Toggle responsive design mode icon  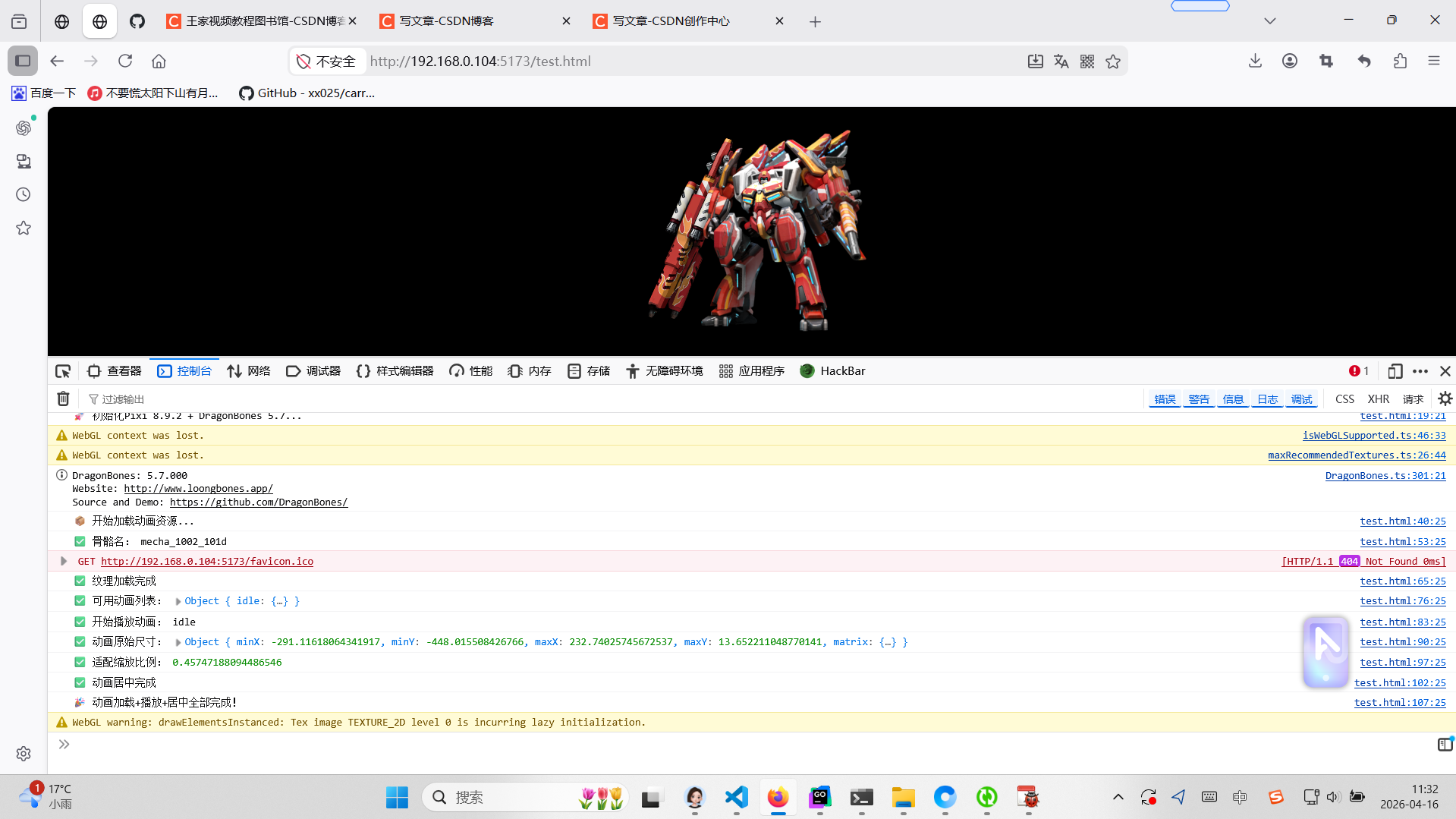point(1395,371)
